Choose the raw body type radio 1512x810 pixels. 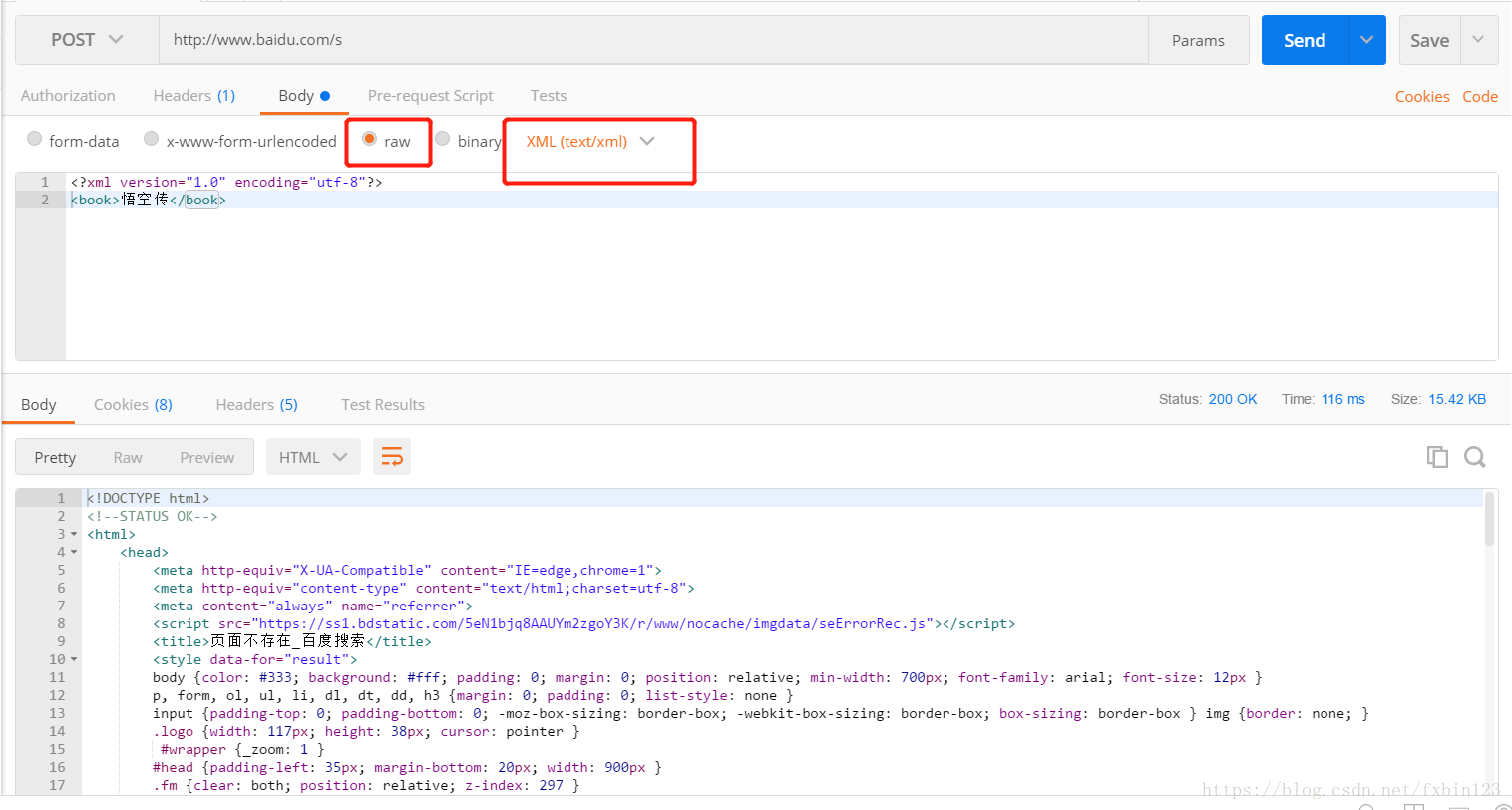370,139
